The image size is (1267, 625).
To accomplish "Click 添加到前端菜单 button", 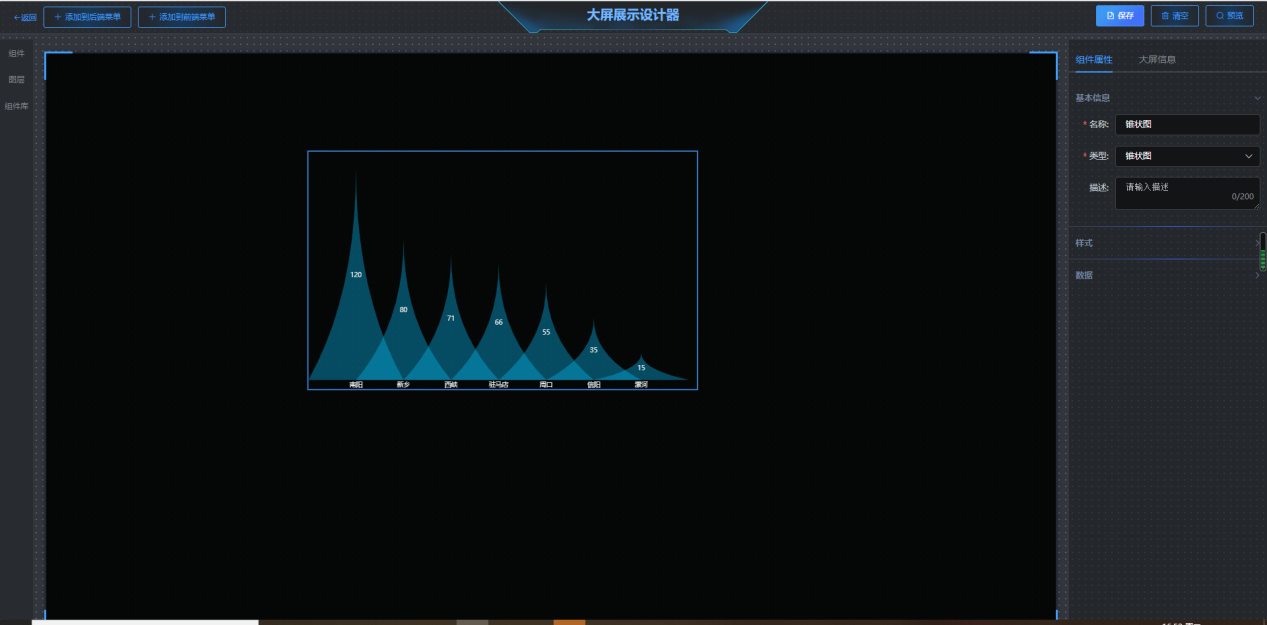I will (x=181, y=17).
